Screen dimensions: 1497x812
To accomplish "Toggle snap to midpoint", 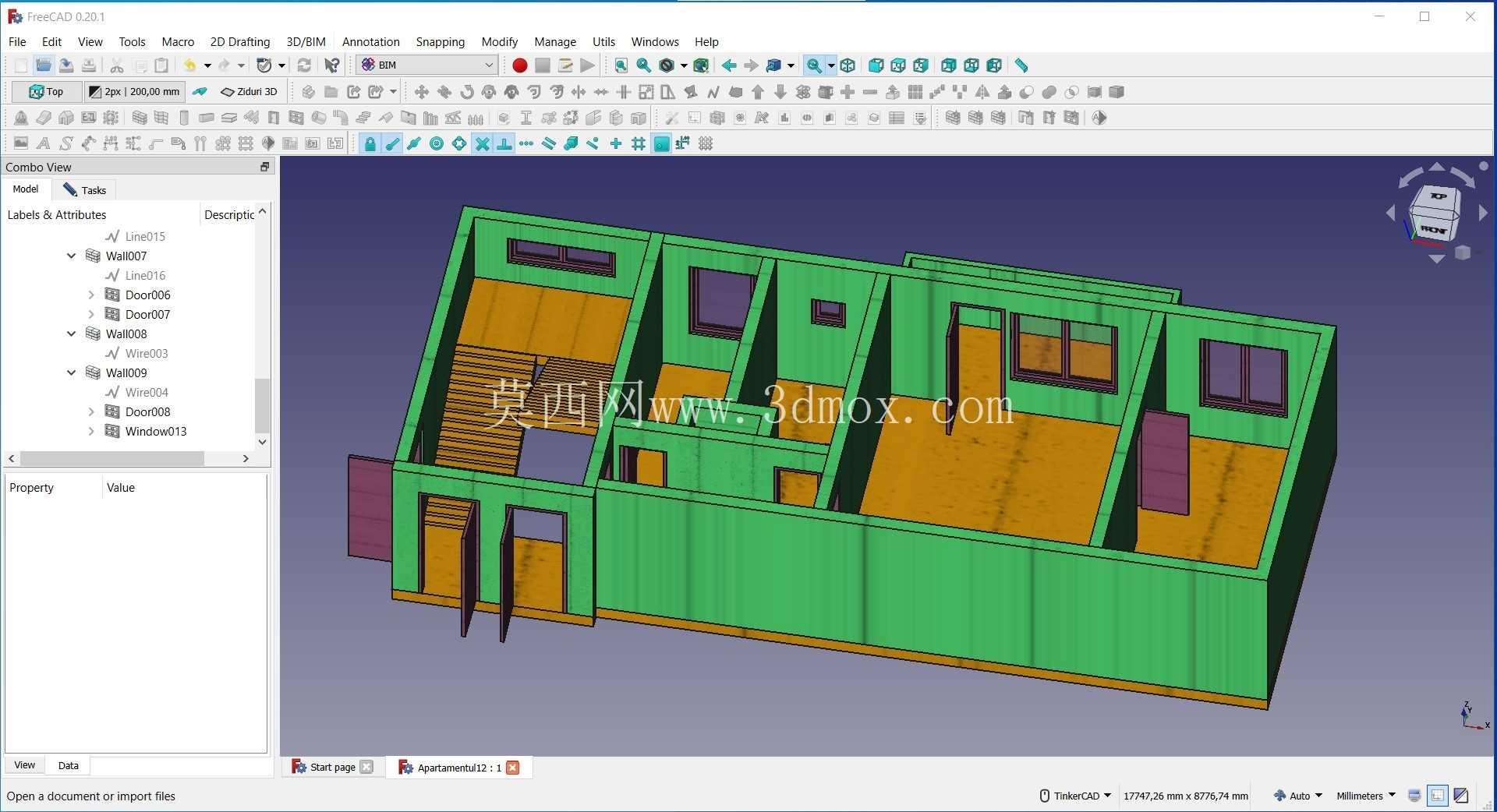I will (x=414, y=143).
